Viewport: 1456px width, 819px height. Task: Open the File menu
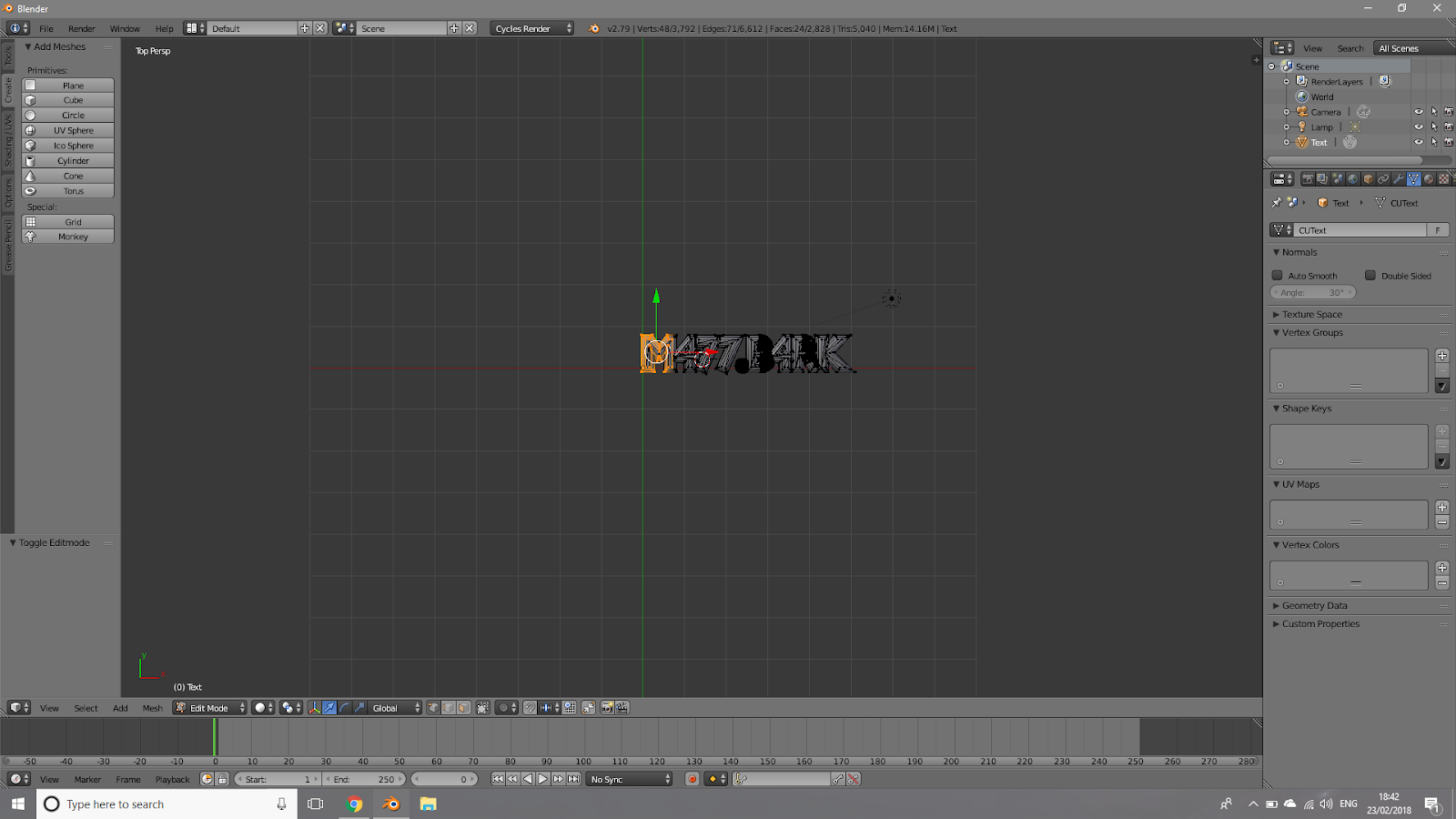[x=46, y=28]
